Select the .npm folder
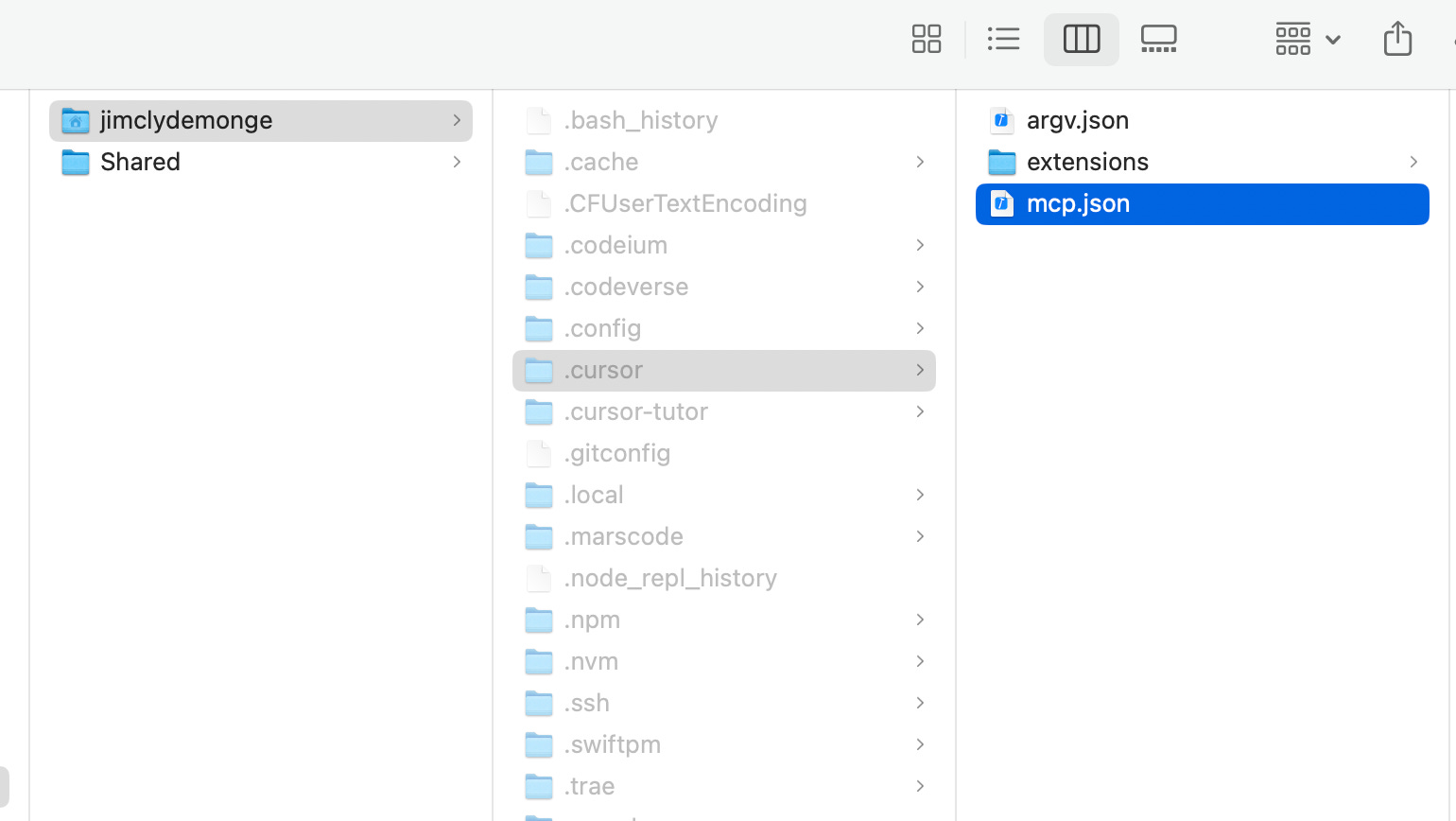1456x821 pixels. [592, 620]
